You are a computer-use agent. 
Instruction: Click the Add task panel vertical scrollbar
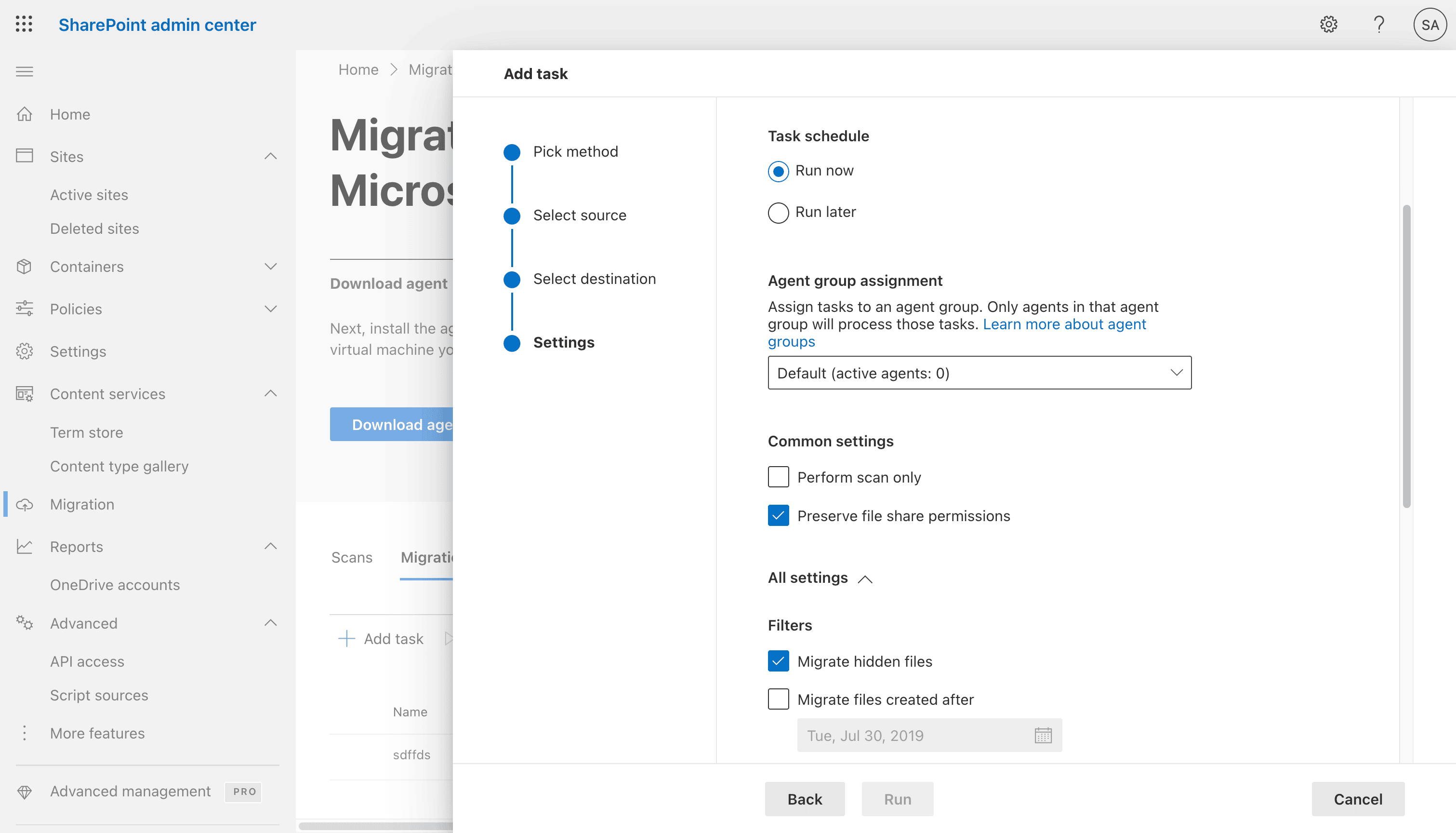click(x=1406, y=355)
